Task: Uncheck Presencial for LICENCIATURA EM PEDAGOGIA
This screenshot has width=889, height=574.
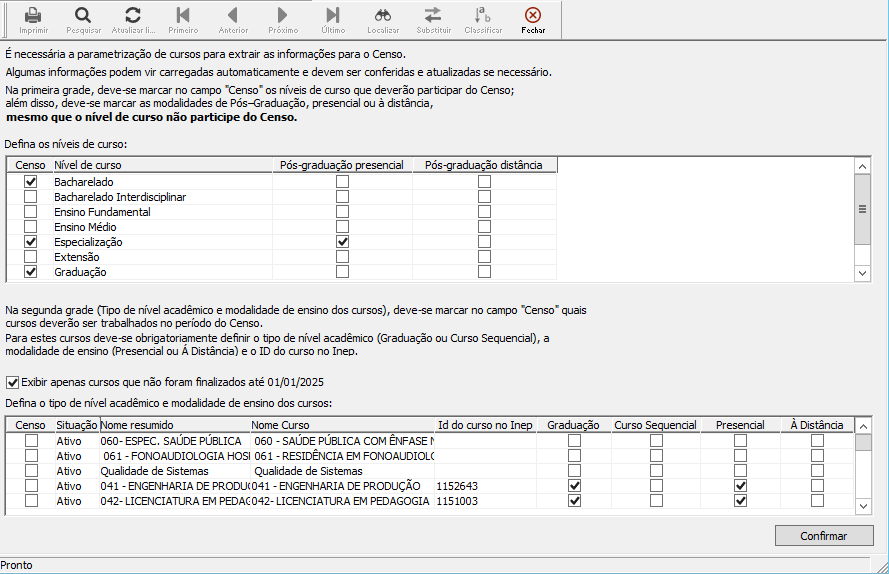Action: (x=740, y=501)
